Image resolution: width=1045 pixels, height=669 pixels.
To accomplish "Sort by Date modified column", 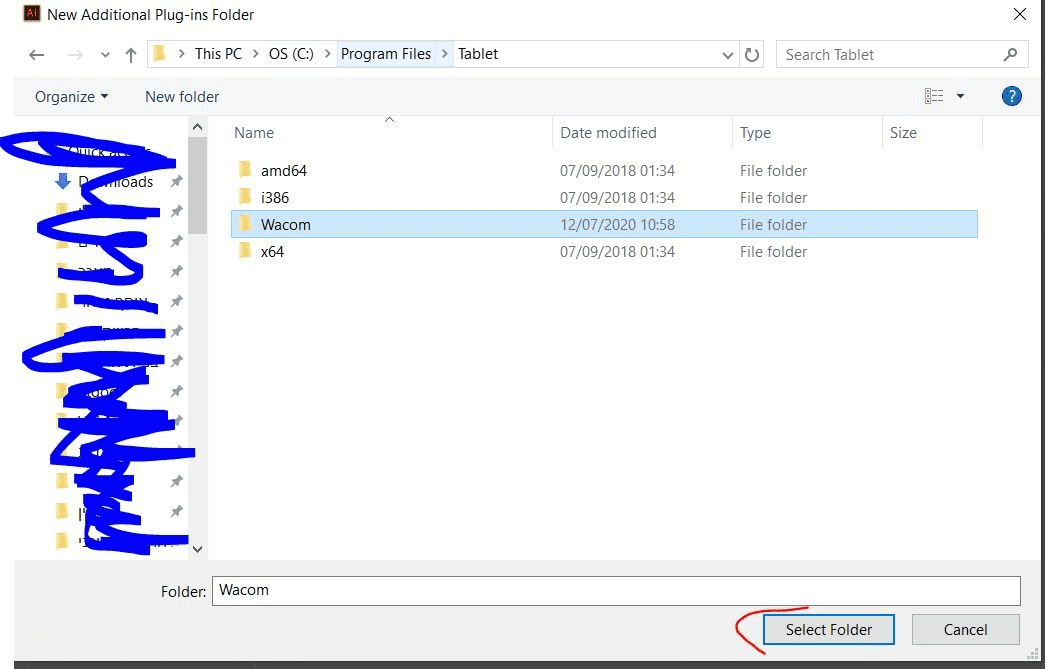I will [x=608, y=133].
